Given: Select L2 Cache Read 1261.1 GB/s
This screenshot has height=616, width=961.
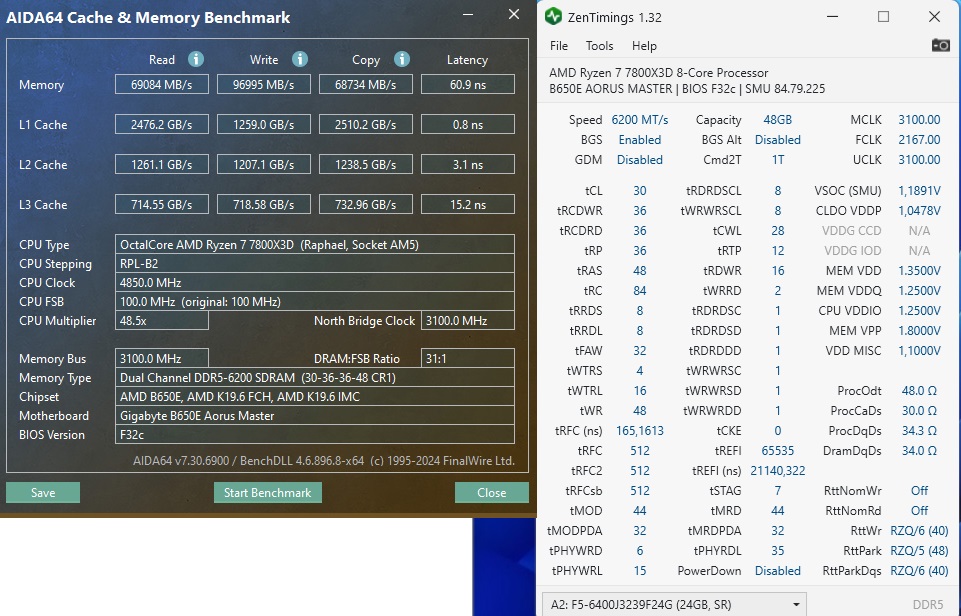Looking at the screenshot, I should (x=162, y=164).
